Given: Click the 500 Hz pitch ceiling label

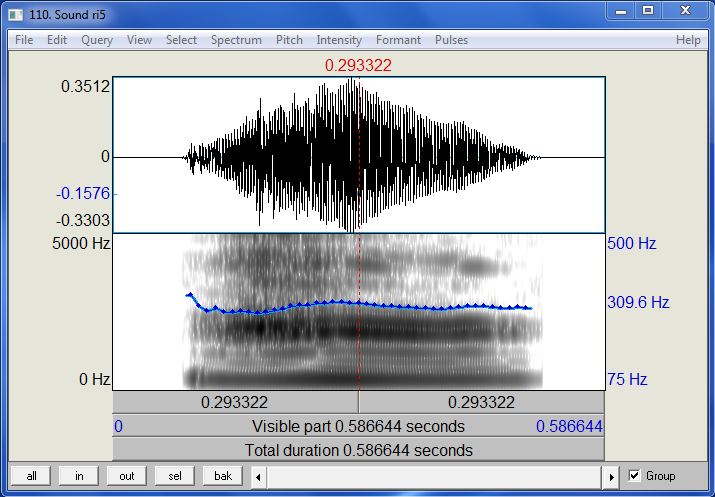Looking at the screenshot, I should click(x=632, y=243).
